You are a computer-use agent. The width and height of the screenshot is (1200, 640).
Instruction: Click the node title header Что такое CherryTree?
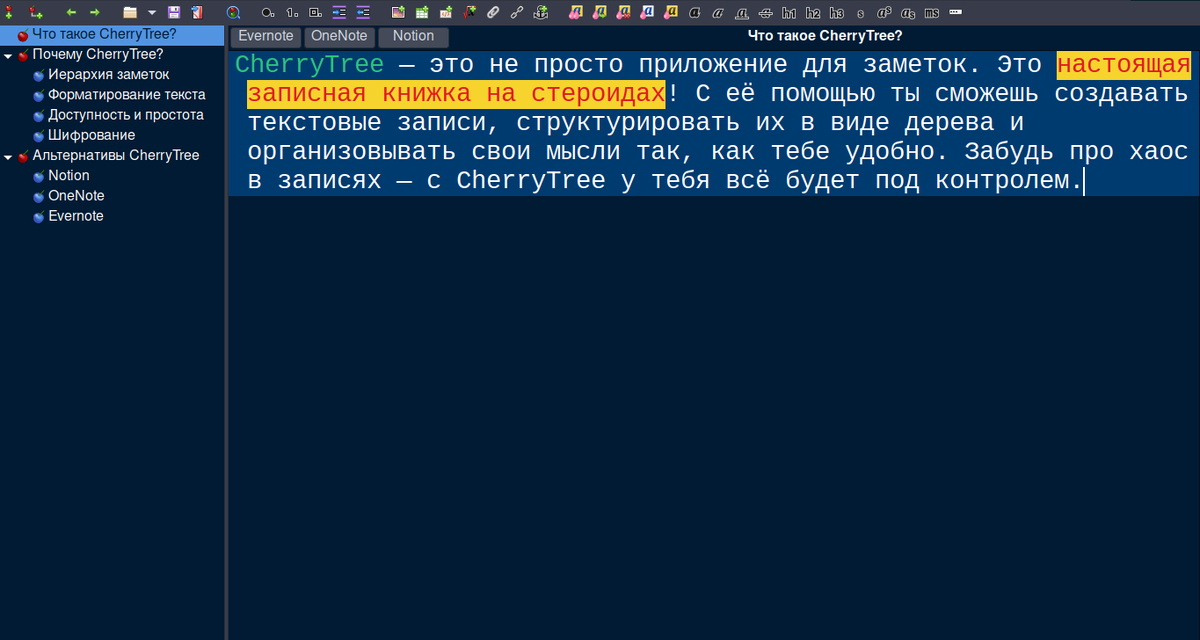click(825, 35)
